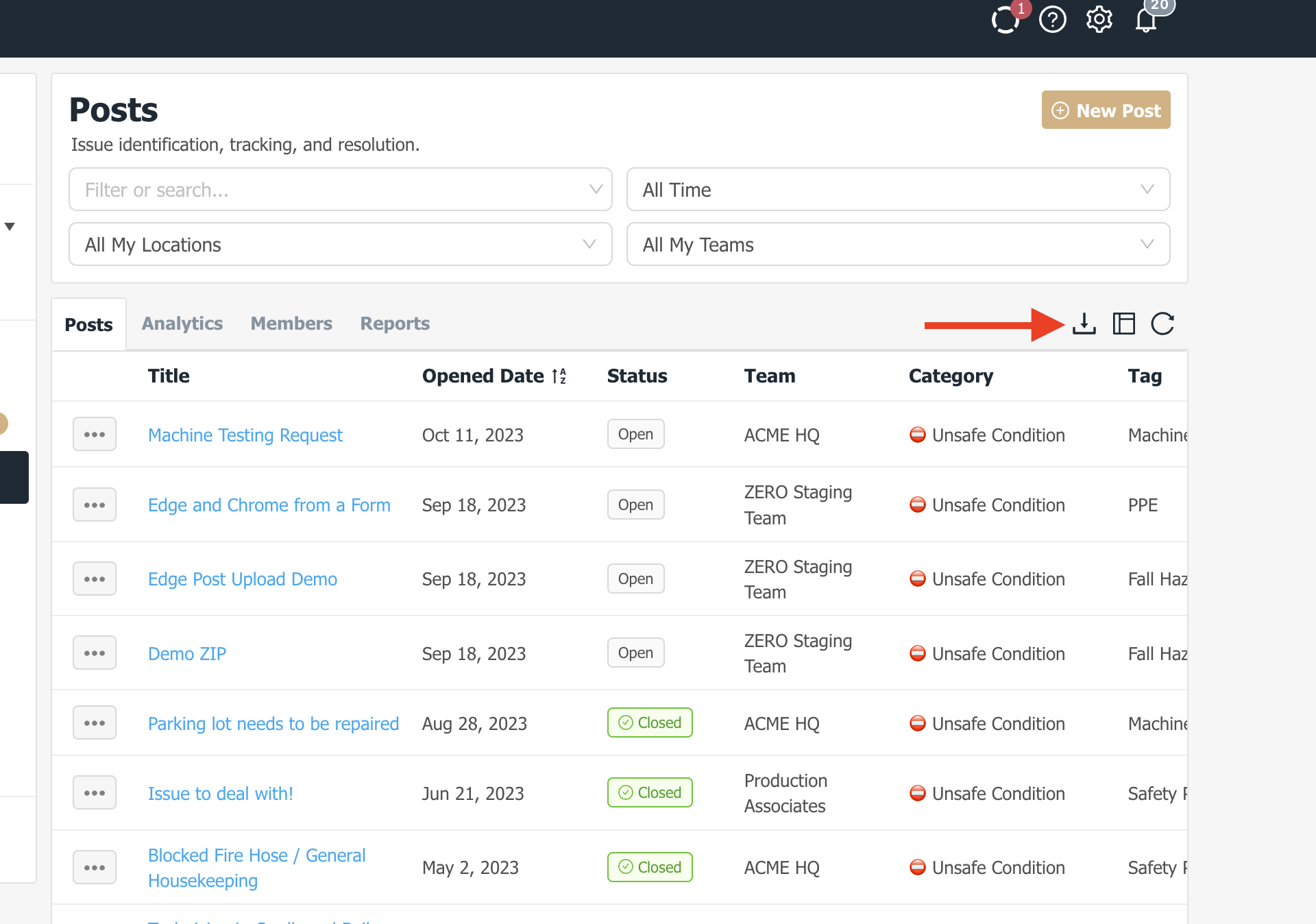Click the sync status icon with badge 1
Image resolution: width=1316 pixels, height=924 pixels.
click(1005, 20)
